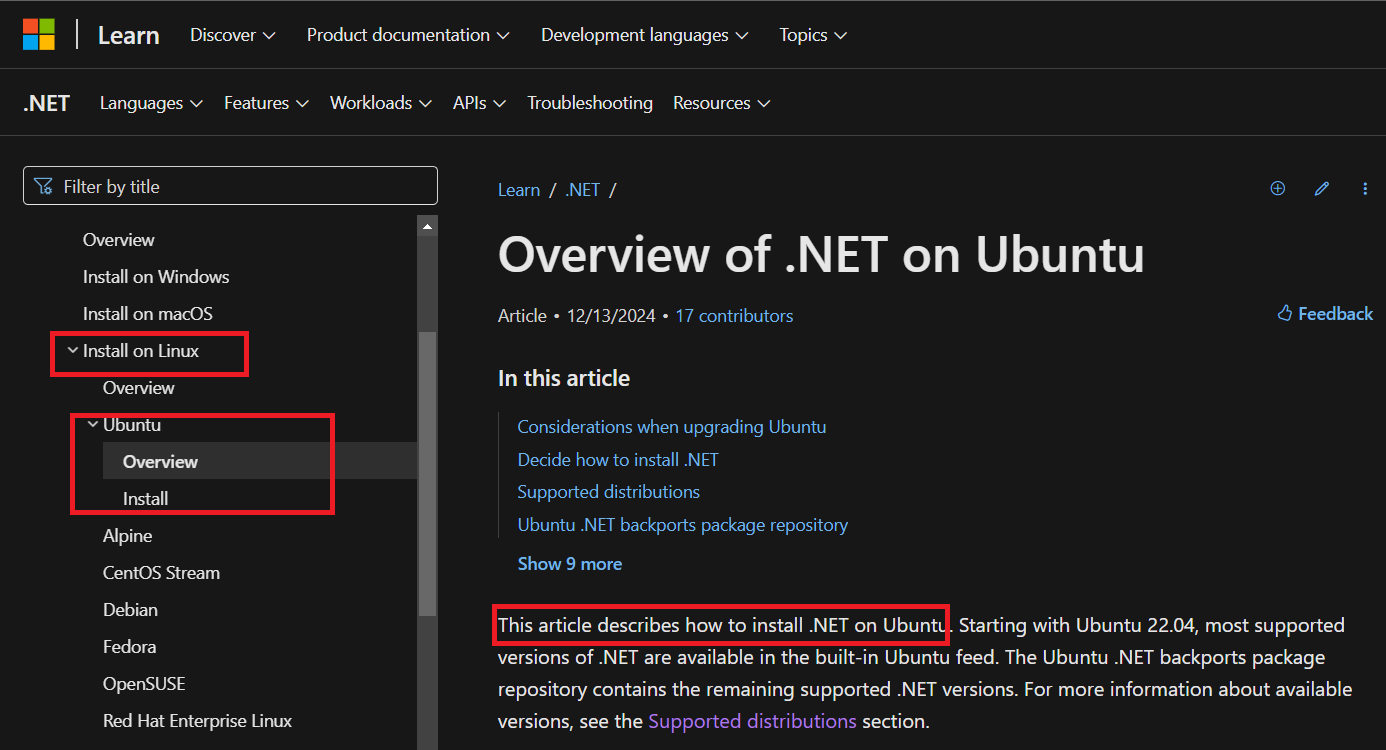The height and width of the screenshot is (750, 1386).
Task: Open the Alpine tree item
Action: point(128,536)
